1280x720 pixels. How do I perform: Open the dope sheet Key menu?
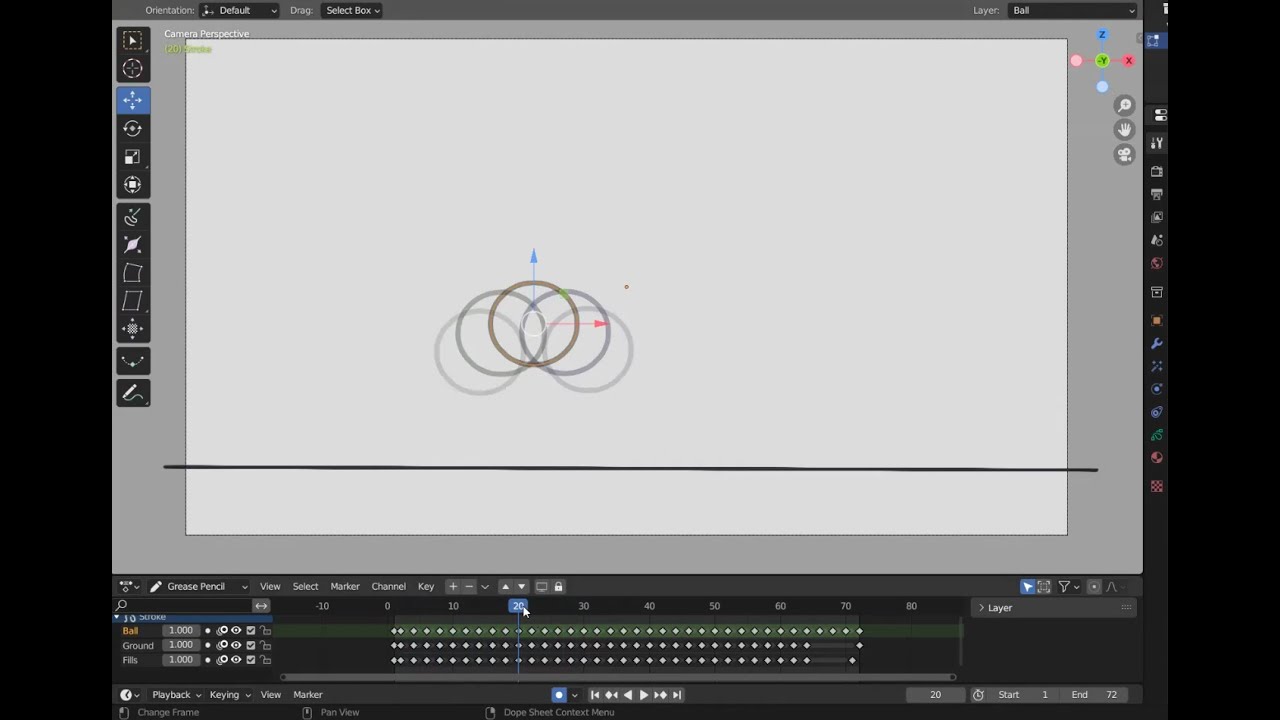(426, 587)
